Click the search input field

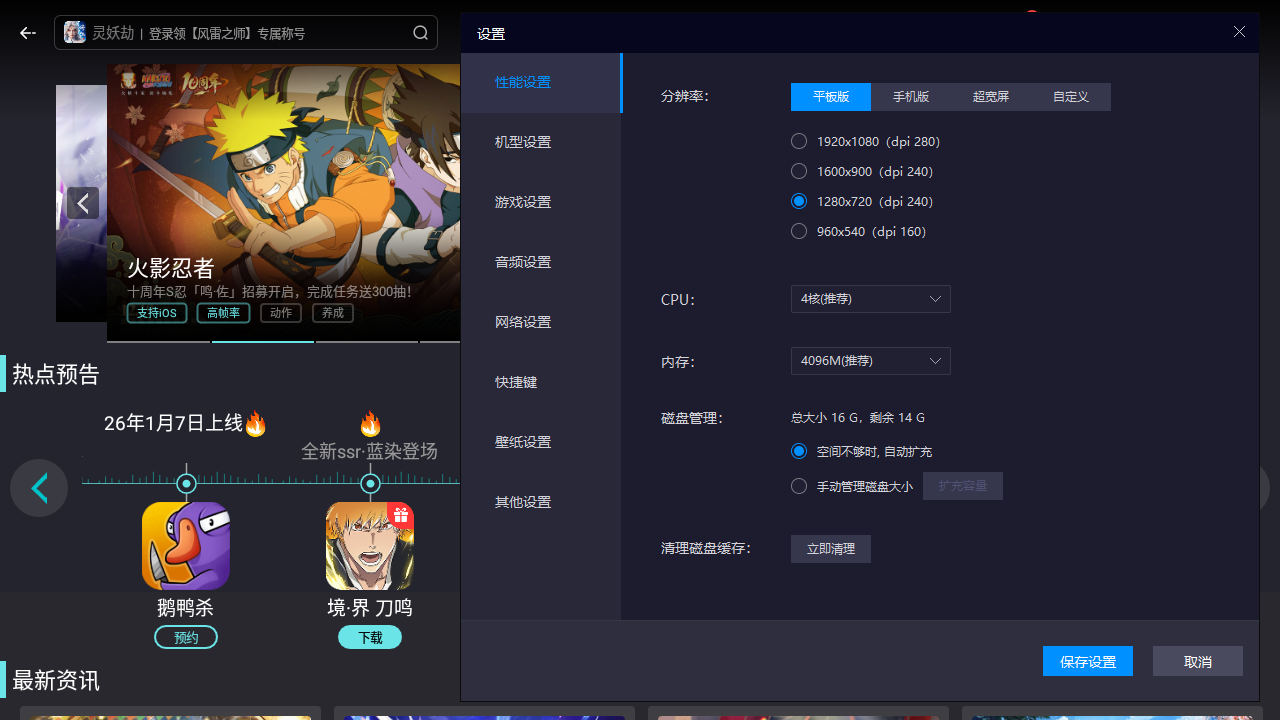(x=246, y=33)
